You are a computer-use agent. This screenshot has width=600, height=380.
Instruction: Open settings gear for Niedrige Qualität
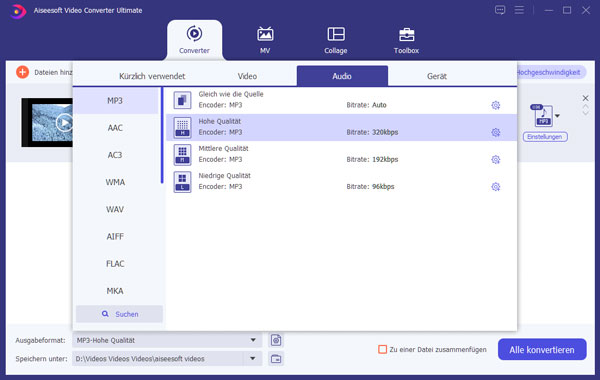[496, 187]
